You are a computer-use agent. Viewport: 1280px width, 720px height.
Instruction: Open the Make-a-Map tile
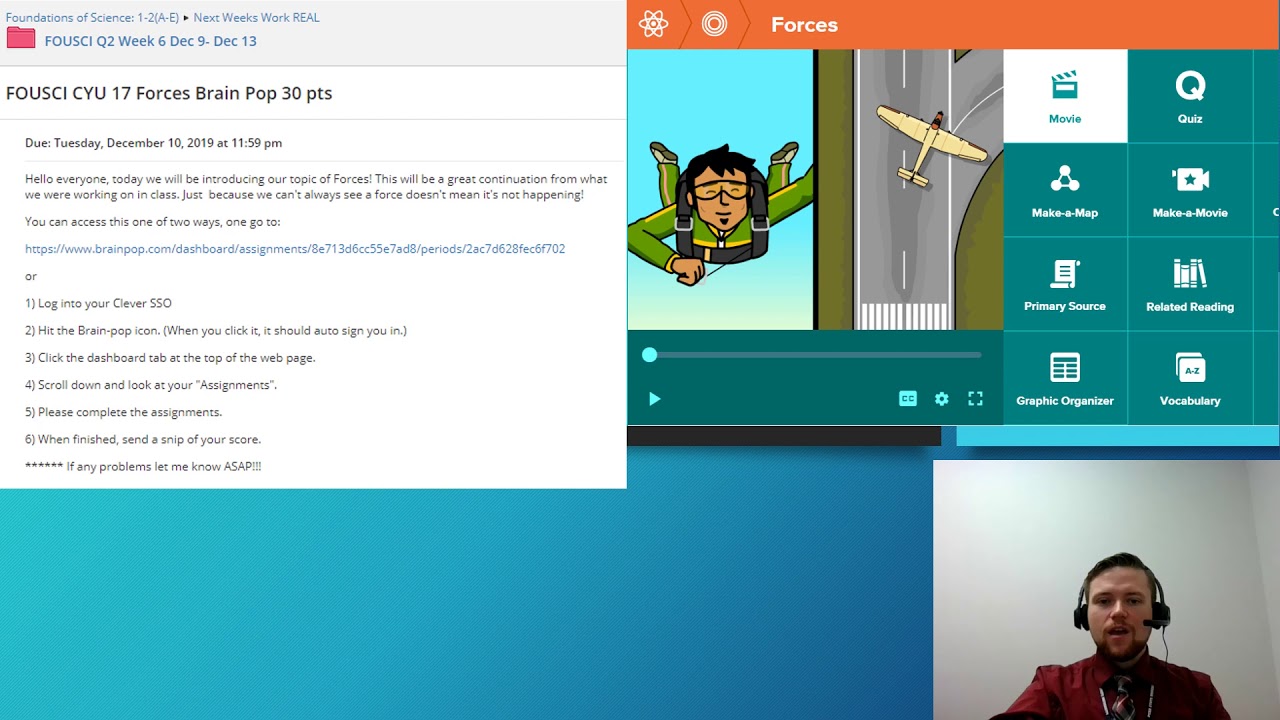(1065, 190)
